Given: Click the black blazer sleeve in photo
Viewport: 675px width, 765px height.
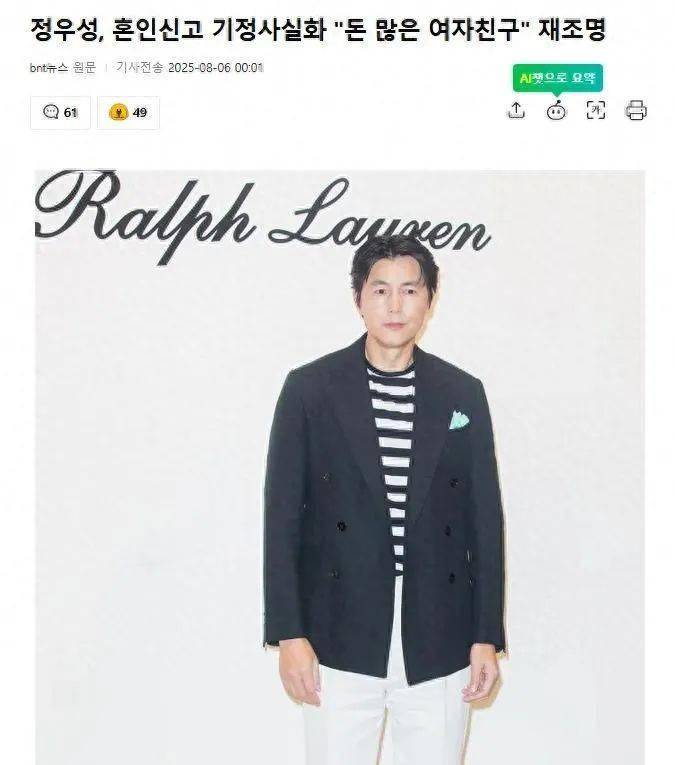Looking at the screenshot, I should pos(289,537).
